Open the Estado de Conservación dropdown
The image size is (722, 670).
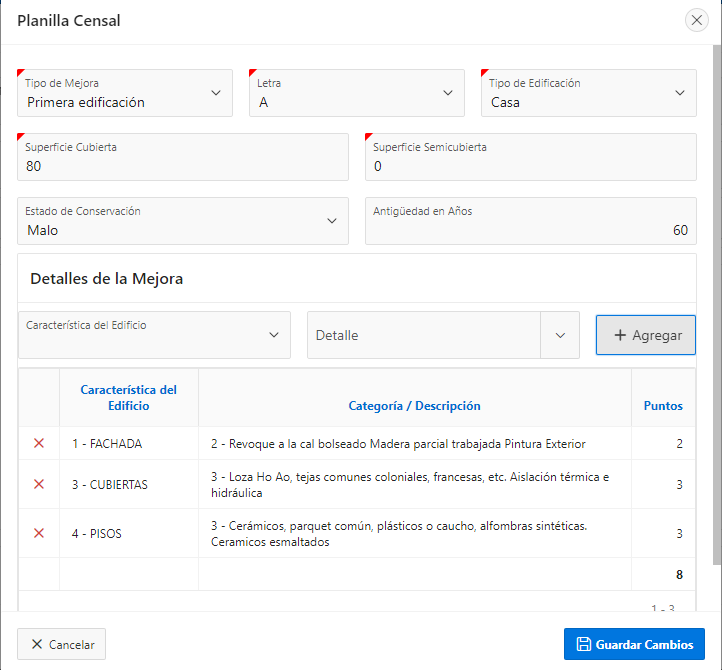point(183,221)
